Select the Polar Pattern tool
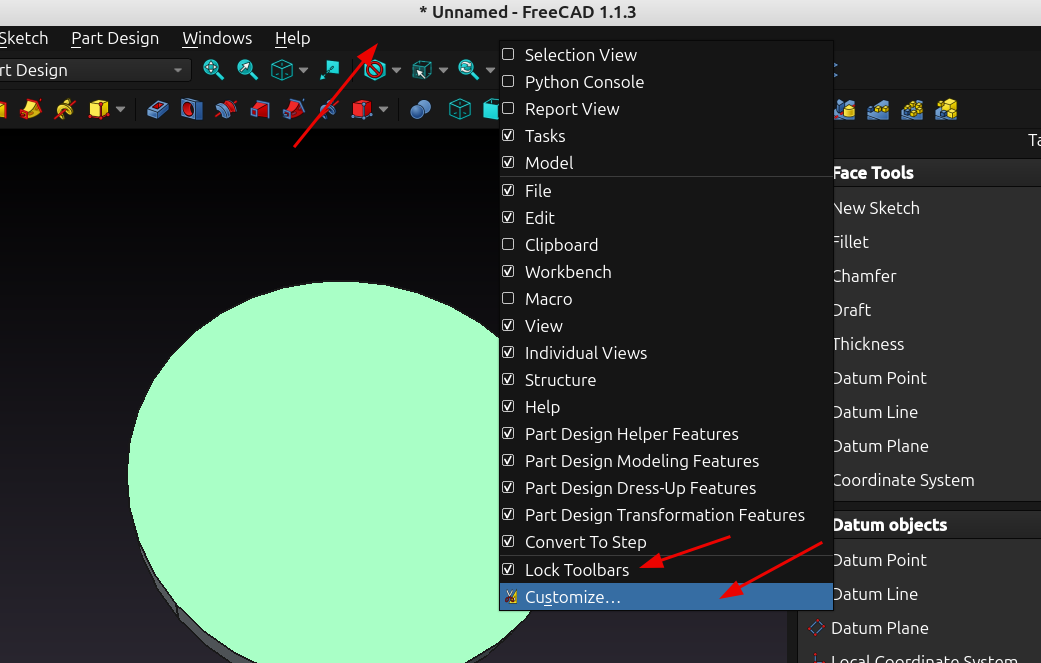1041x663 pixels. pos(912,109)
